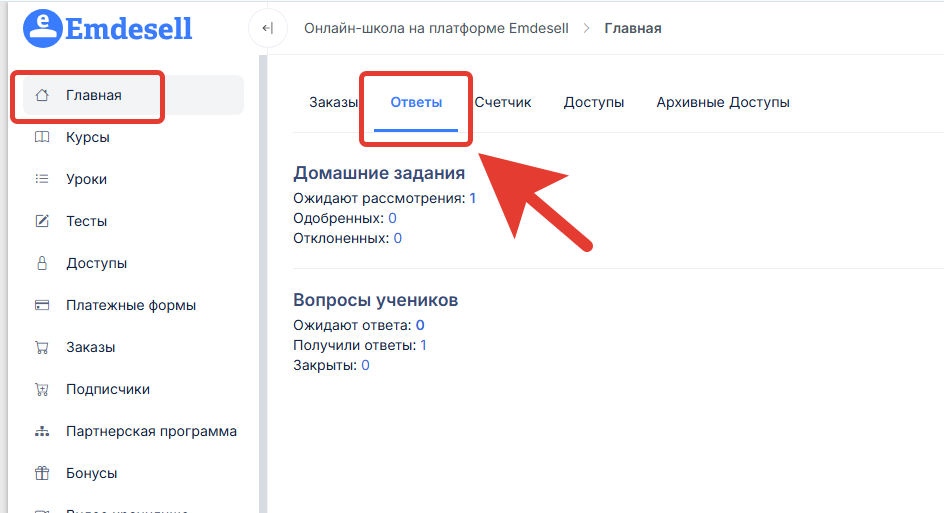Open the Счетчик tab

pyautogui.click(x=503, y=103)
